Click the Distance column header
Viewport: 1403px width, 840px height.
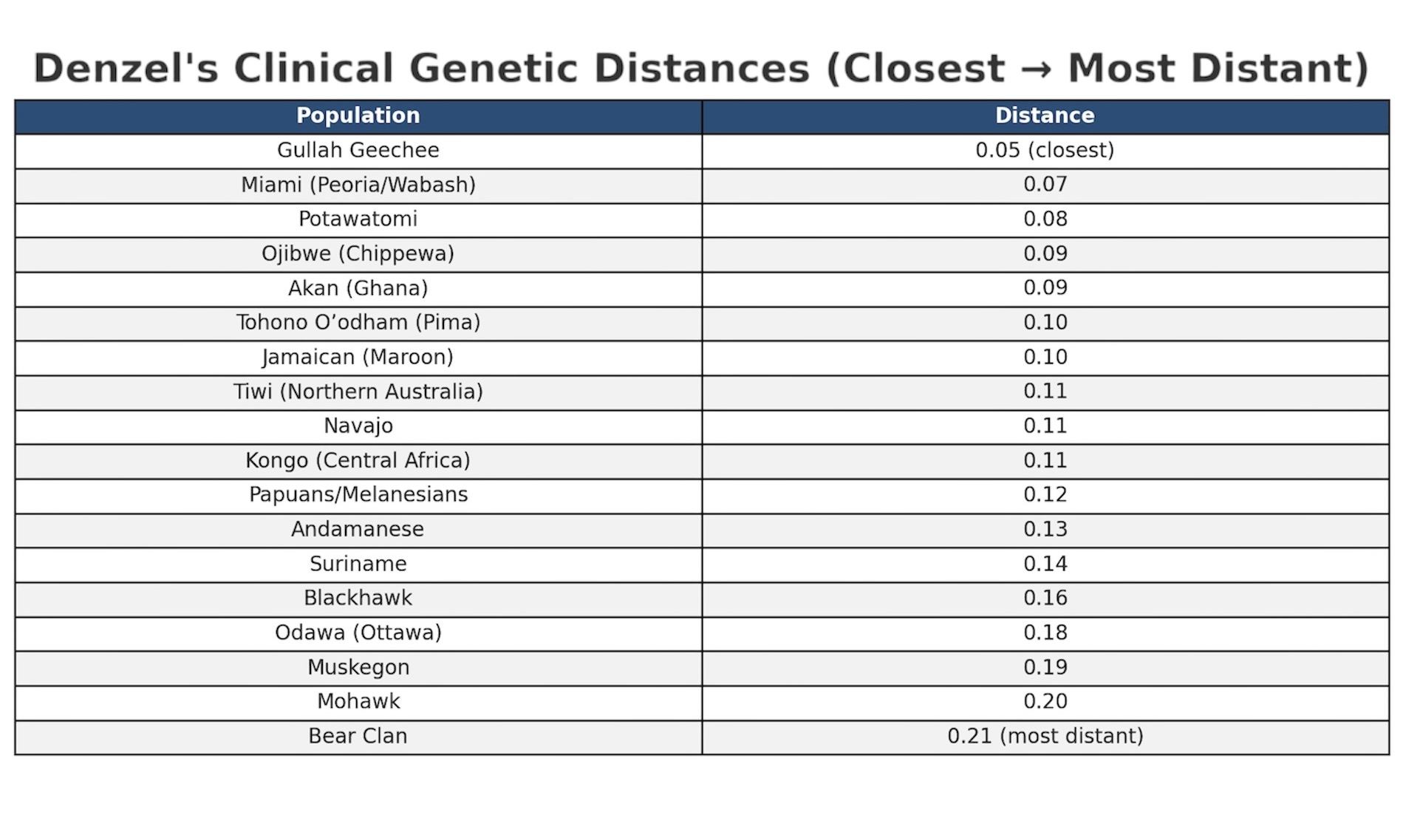tap(1045, 116)
